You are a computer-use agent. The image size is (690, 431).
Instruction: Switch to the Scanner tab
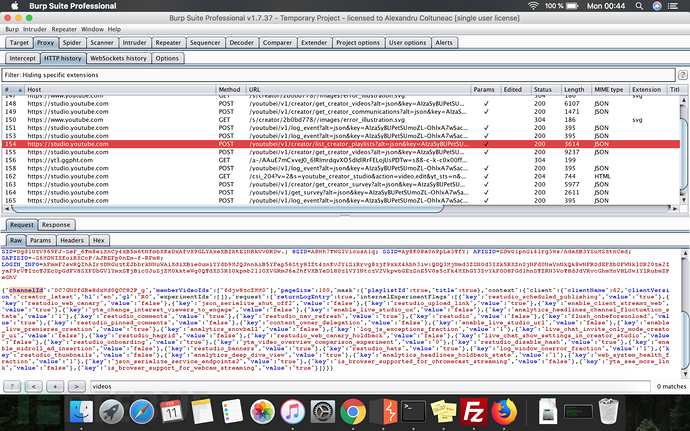102,43
